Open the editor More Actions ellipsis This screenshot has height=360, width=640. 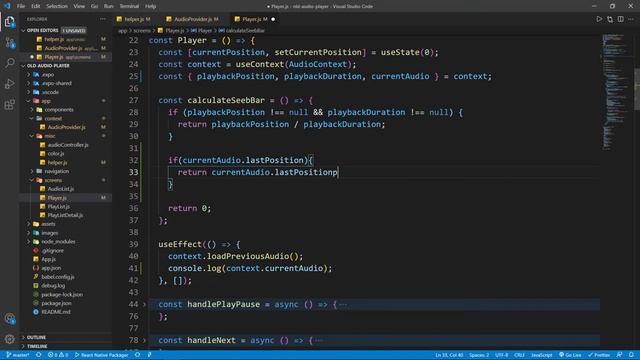click(x=631, y=19)
